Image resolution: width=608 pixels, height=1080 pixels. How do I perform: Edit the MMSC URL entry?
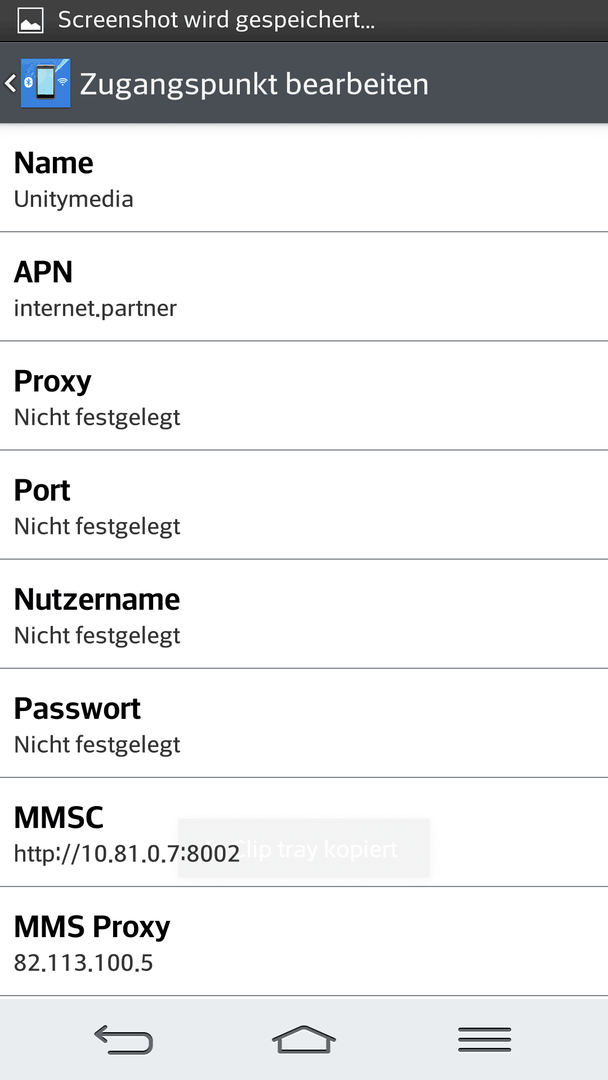click(x=304, y=832)
